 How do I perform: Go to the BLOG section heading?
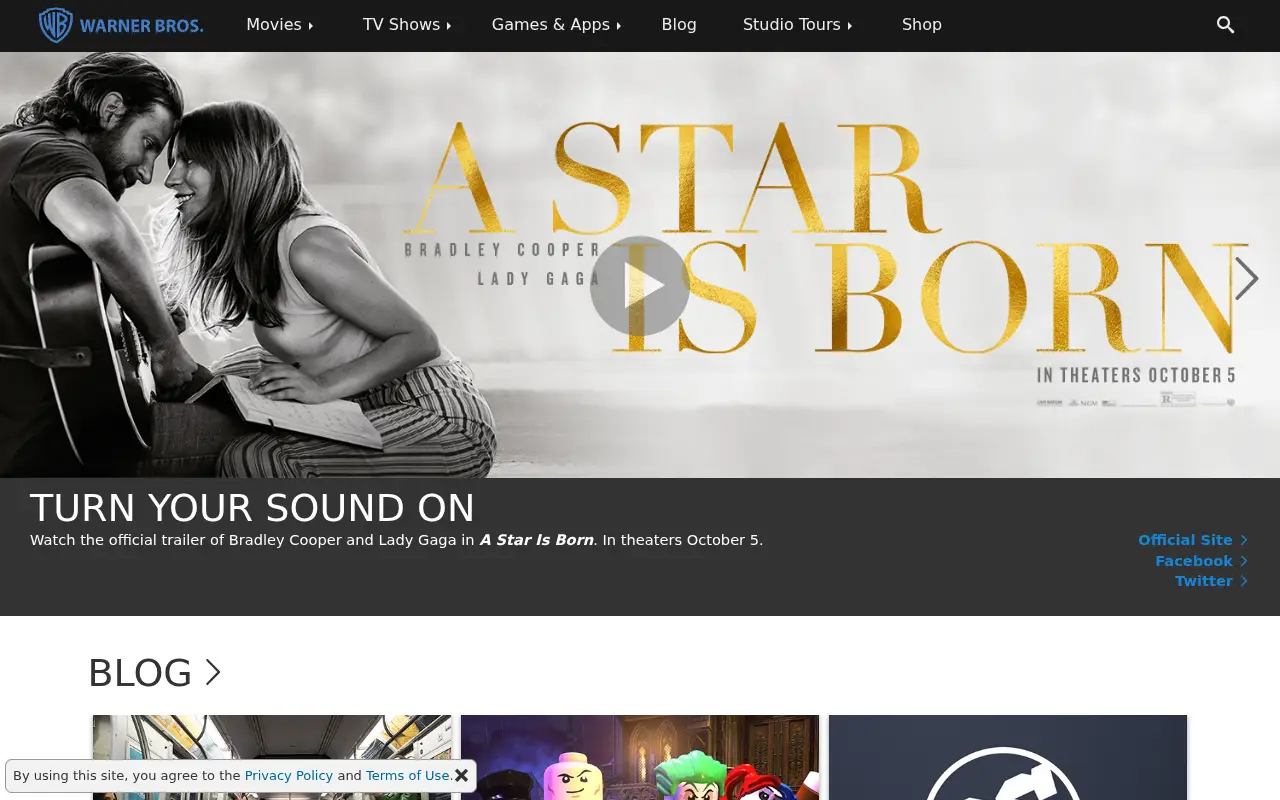(x=155, y=673)
